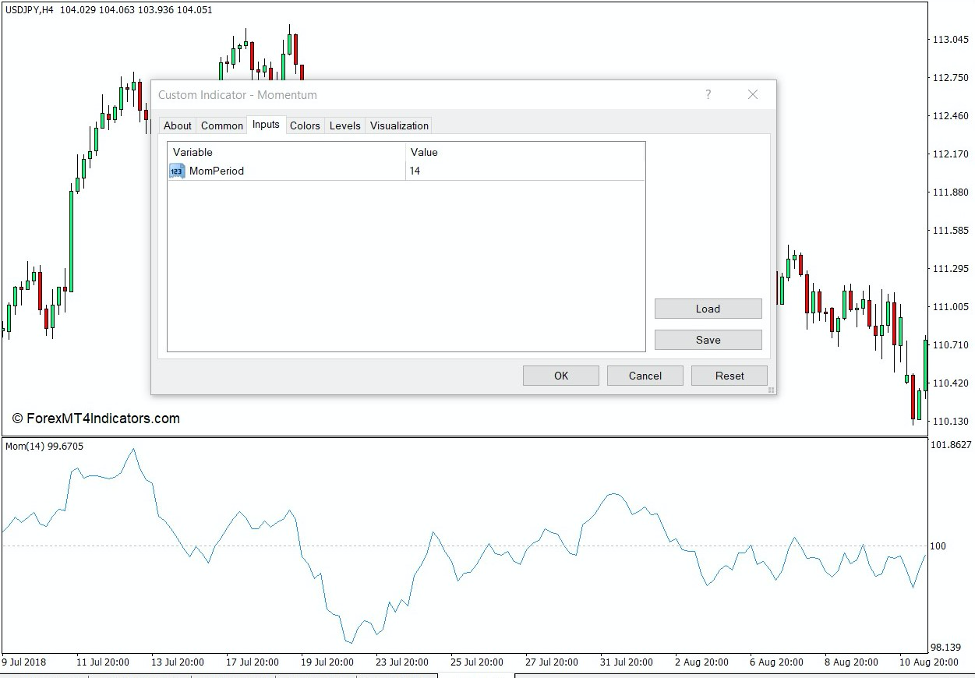
Task: Click the 123 numeric icon beside MomPeriod
Action: (176, 171)
